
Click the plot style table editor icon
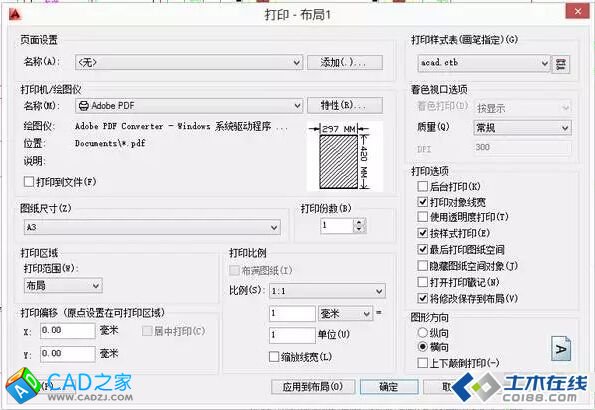click(x=560, y=64)
